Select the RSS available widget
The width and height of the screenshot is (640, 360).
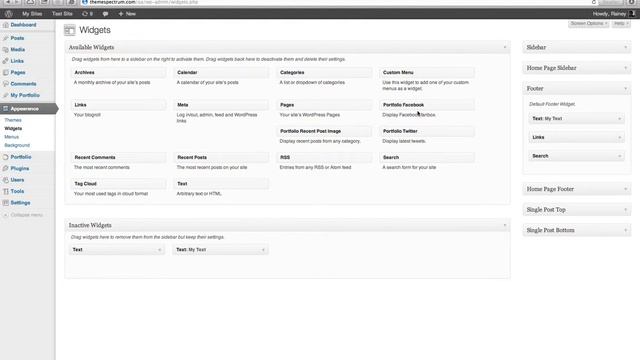(324, 158)
